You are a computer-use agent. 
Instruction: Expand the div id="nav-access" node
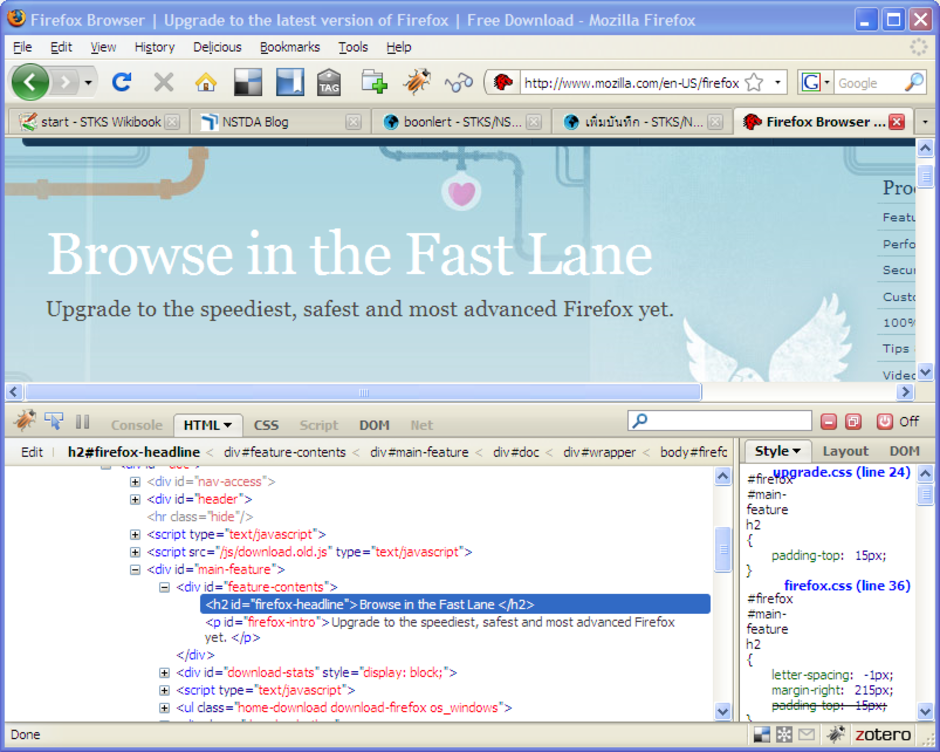(x=135, y=482)
